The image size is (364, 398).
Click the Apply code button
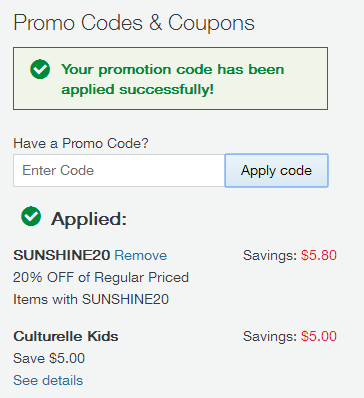pos(277,170)
